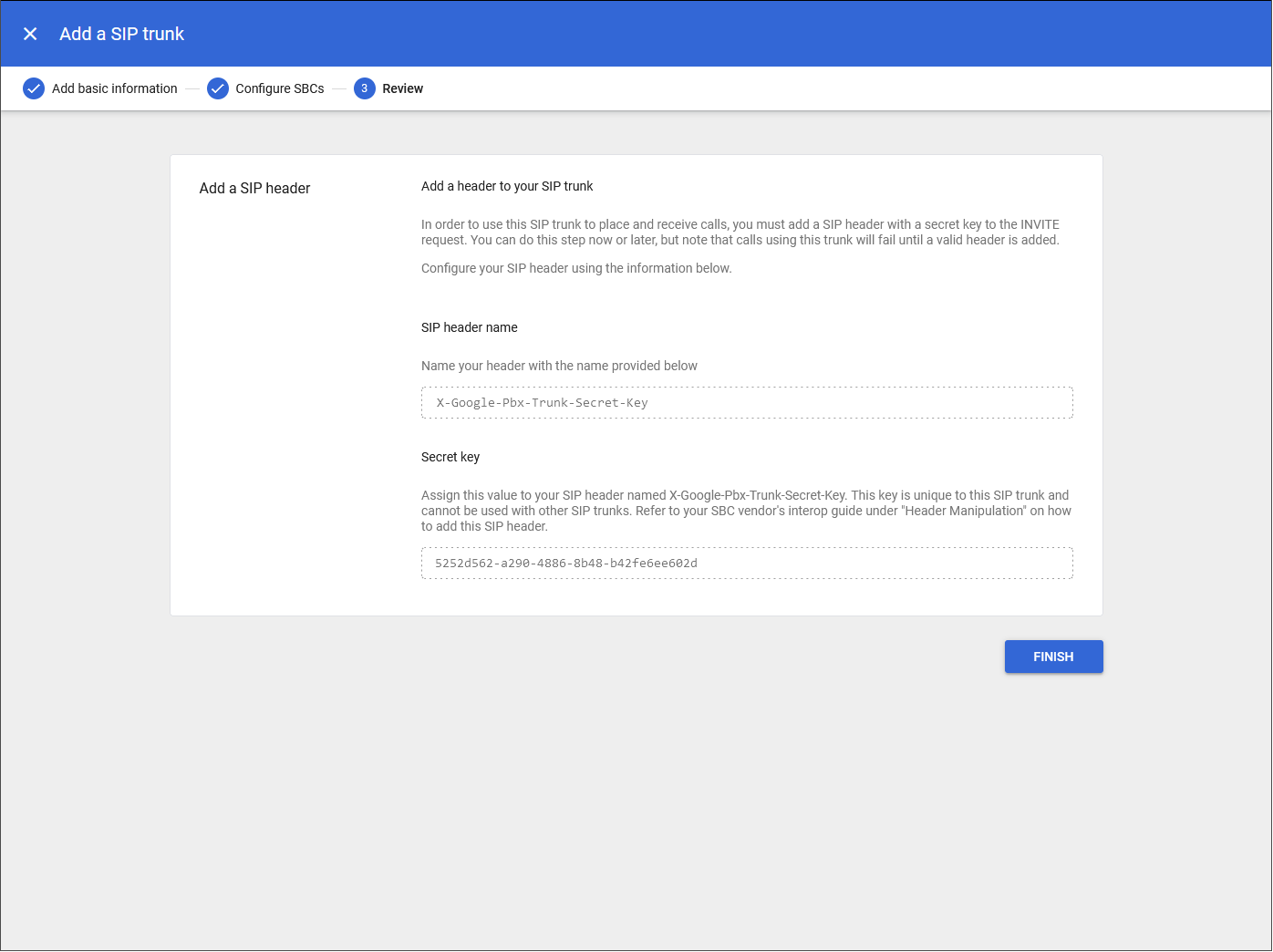The width and height of the screenshot is (1273, 952).
Task: Click the paragraph beginning 'In order to use this SIP trunk'
Action: (740, 233)
